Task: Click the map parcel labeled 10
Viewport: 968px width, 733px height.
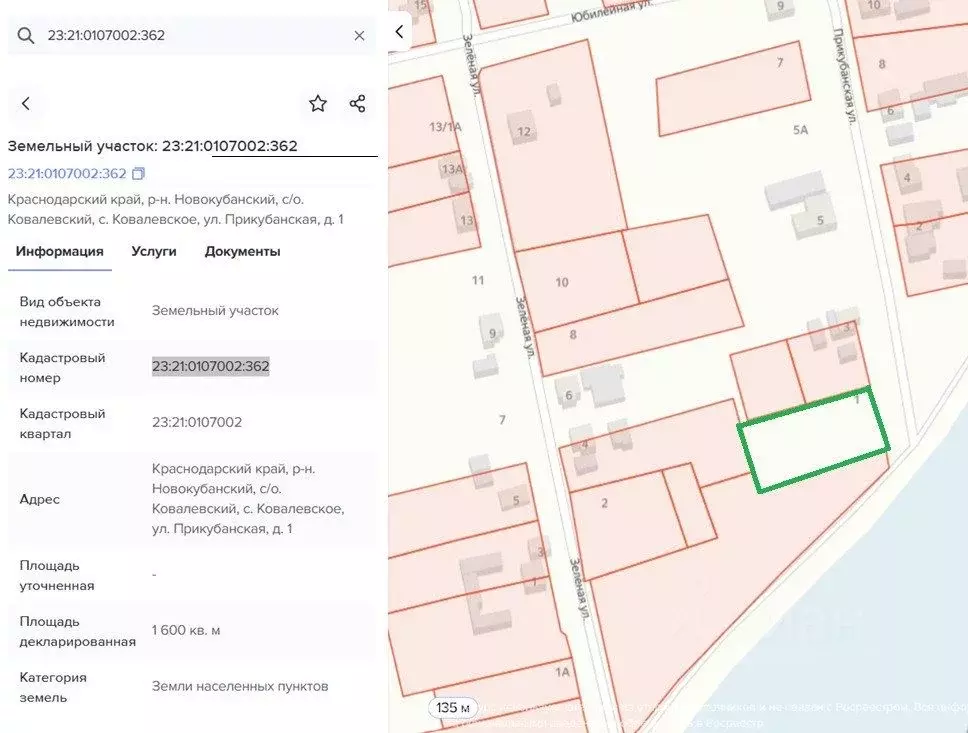Action: point(575,283)
